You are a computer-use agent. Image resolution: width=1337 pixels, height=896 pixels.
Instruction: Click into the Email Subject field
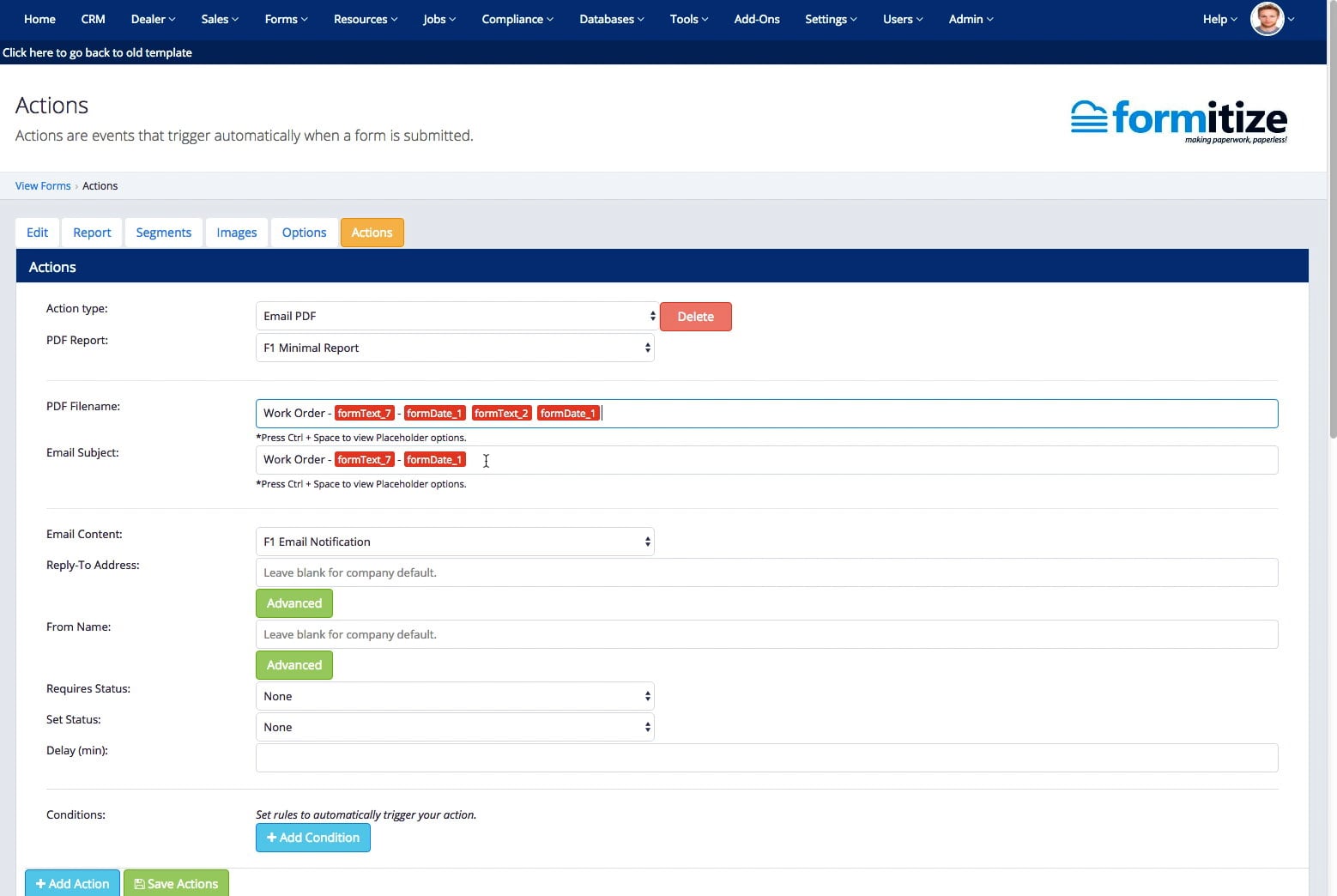[x=766, y=460]
